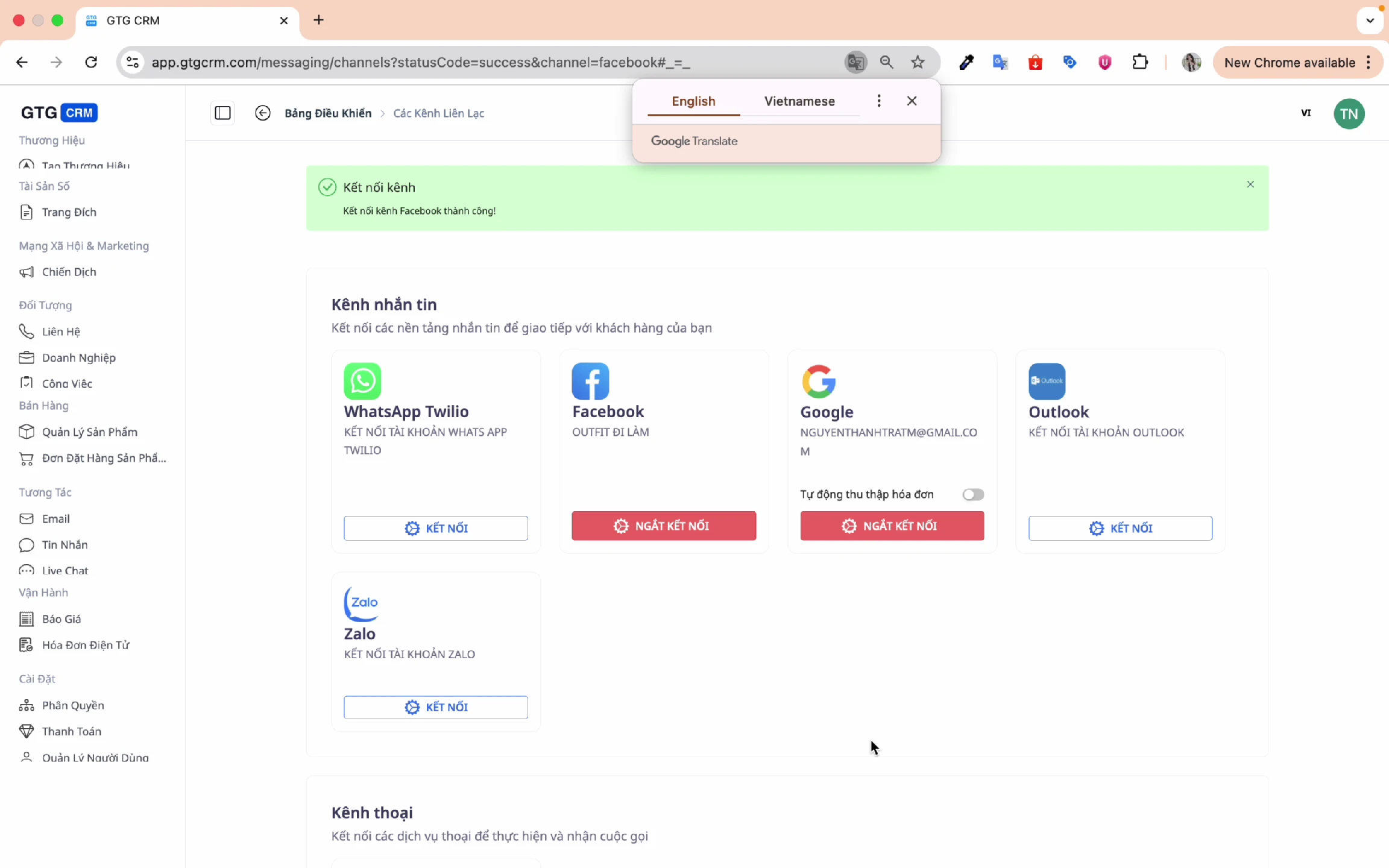Enable automatic invoice collection toggle
This screenshot has height=868, width=1389.
click(x=972, y=494)
